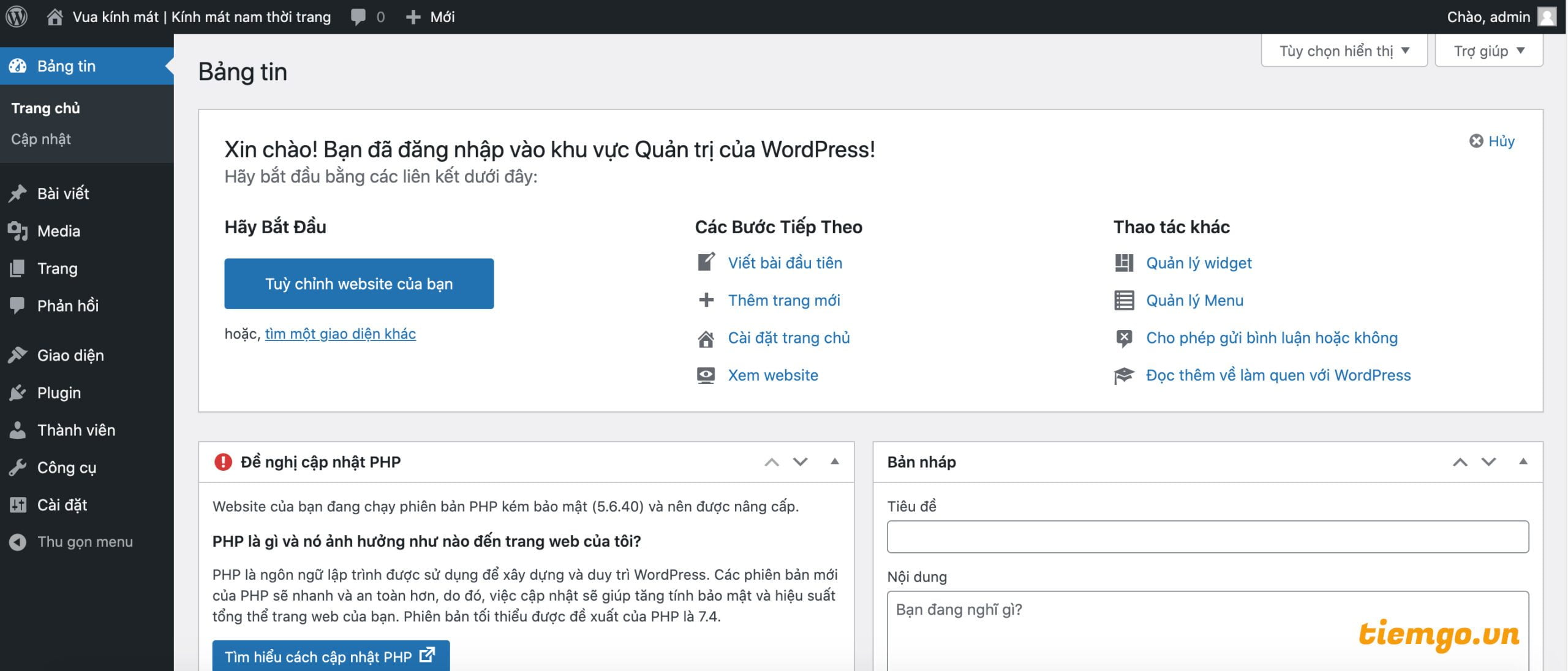Screen dimensions: 1568x671
Task: Open Viết bài đầu tiên link
Action: coord(785,263)
